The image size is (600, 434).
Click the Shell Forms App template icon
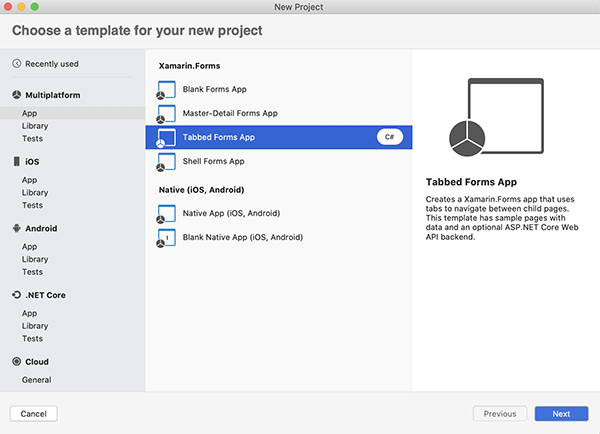coord(166,162)
